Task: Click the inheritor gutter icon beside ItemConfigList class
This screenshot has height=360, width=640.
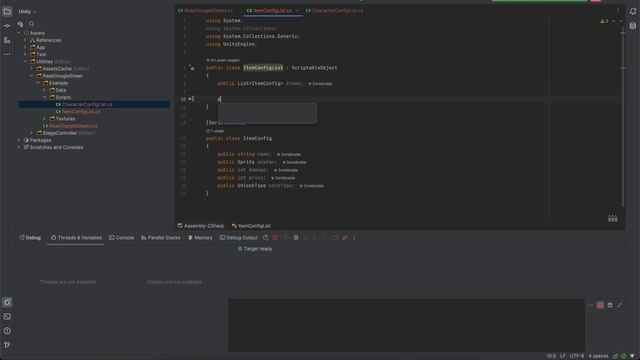Action: click(x=192, y=68)
